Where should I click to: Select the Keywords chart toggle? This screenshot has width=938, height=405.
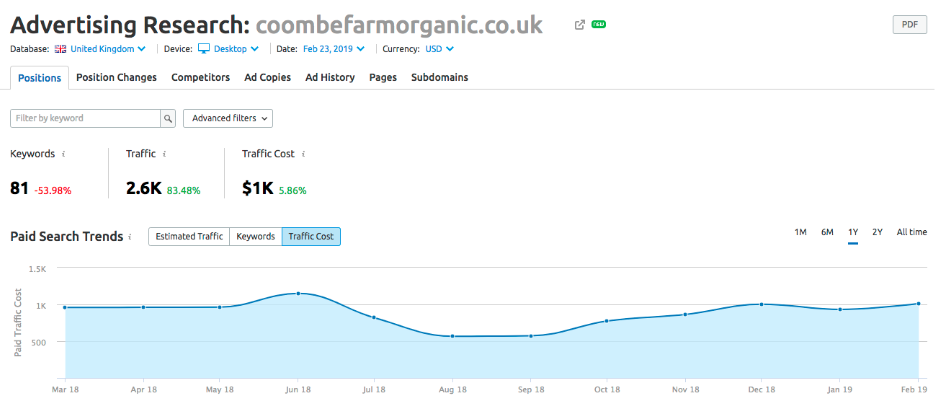[x=255, y=236]
